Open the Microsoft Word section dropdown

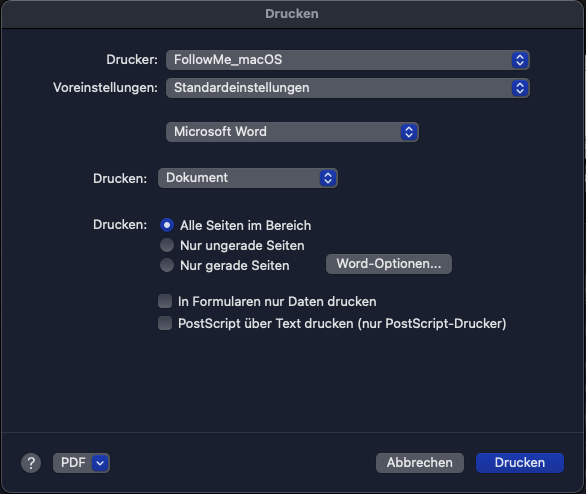point(292,132)
